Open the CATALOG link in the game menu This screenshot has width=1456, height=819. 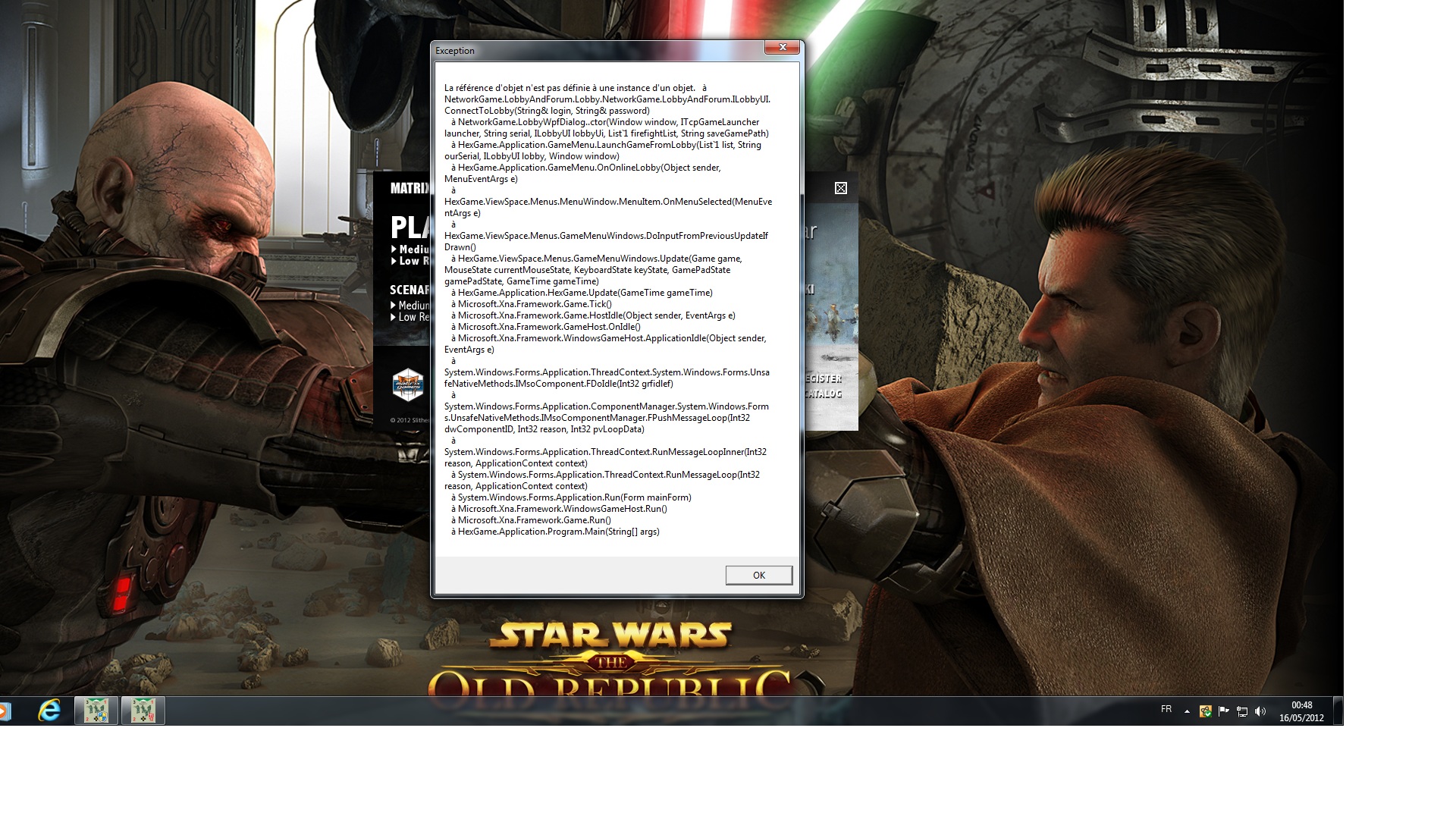coord(824,394)
